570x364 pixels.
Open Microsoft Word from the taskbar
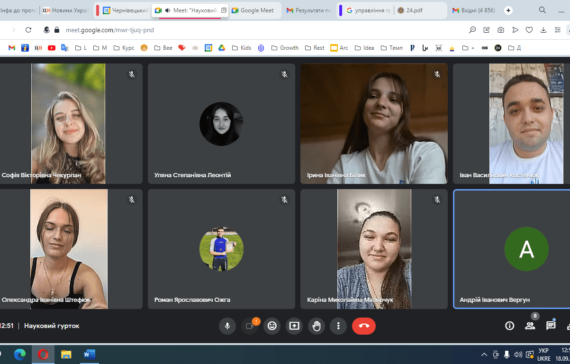89,354
